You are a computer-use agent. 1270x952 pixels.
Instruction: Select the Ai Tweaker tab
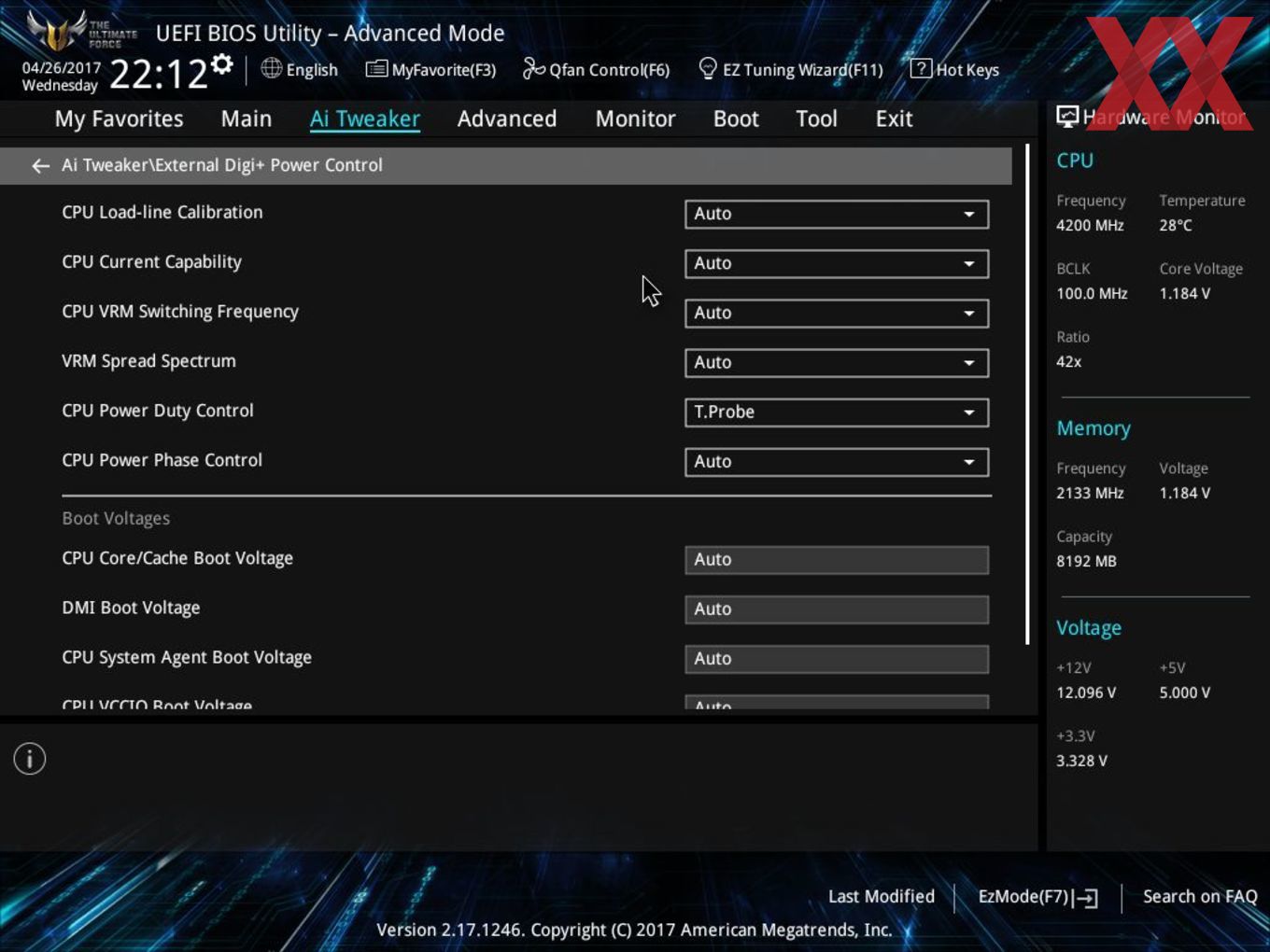[365, 119]
